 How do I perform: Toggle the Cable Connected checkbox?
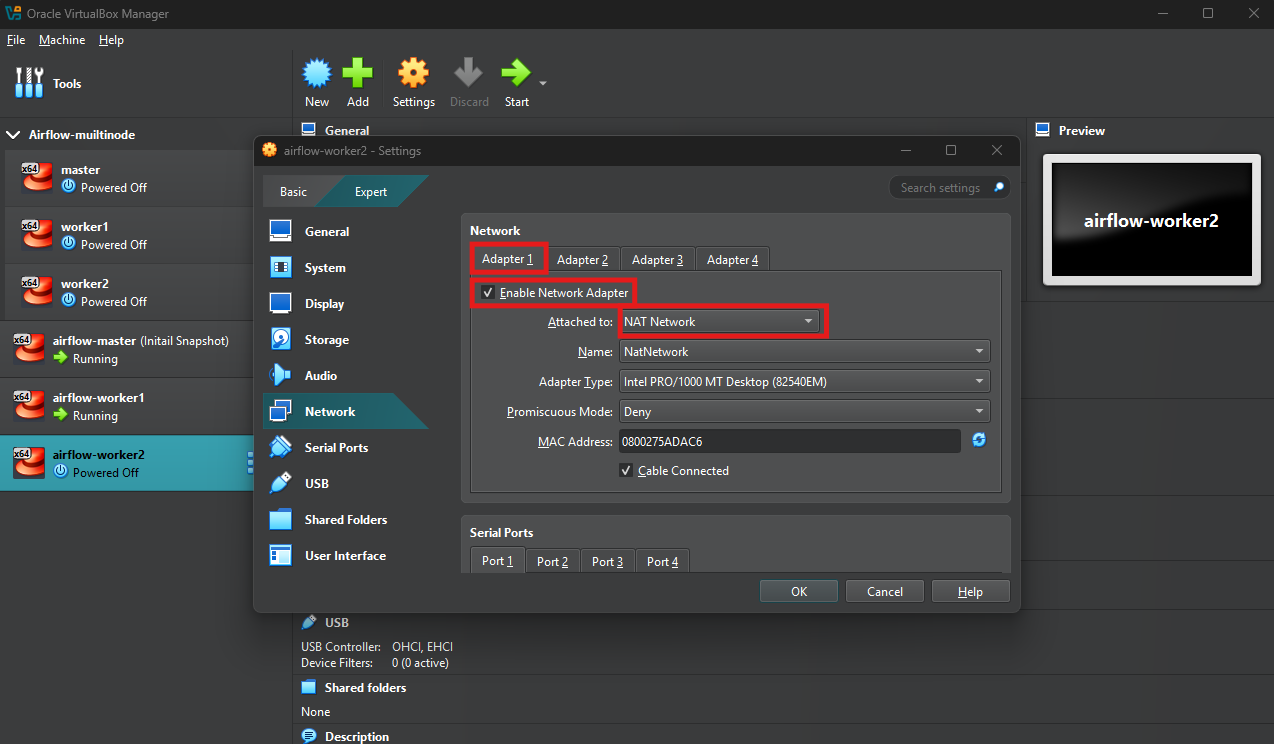(x=626, y=470)
